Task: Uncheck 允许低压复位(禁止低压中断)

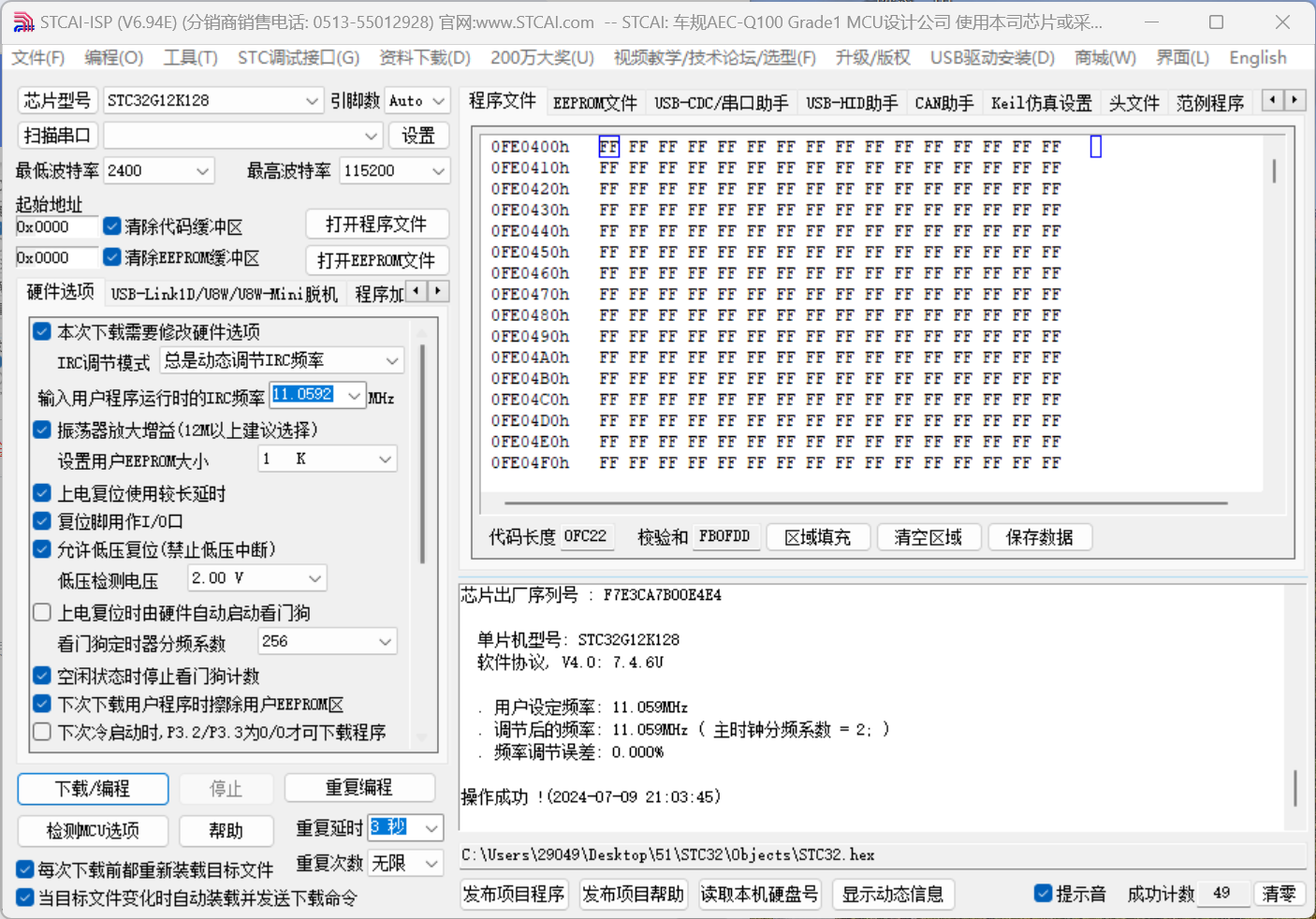Action: [42, 549]
